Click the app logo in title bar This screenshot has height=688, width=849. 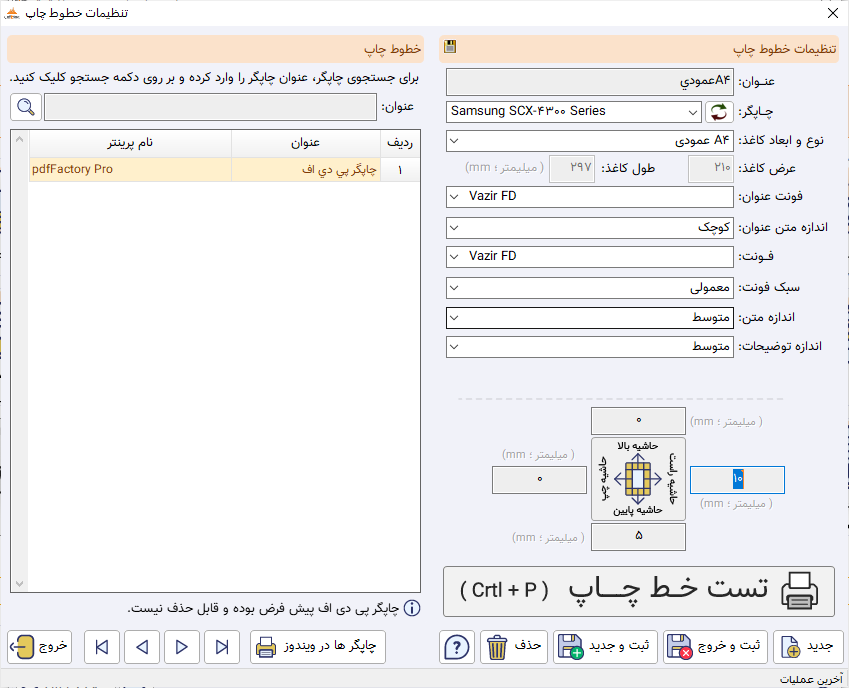12,13
